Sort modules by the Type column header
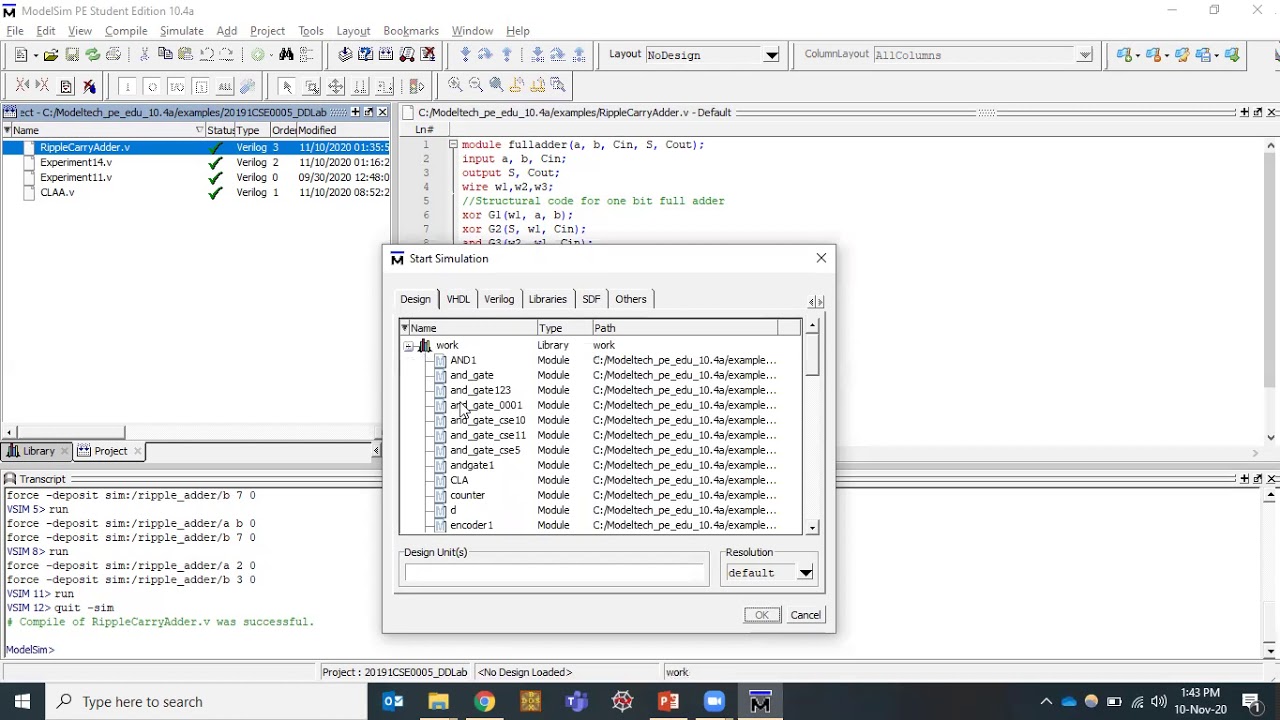Viewport: 1280px width, 720px height. click(564, 328)
